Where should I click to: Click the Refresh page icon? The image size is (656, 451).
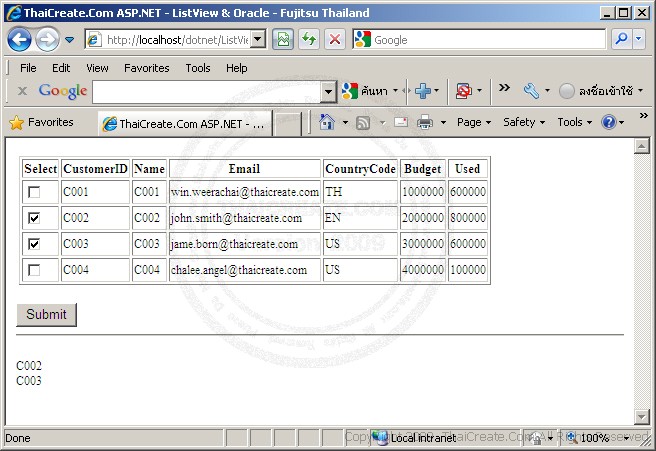point(309,40)
